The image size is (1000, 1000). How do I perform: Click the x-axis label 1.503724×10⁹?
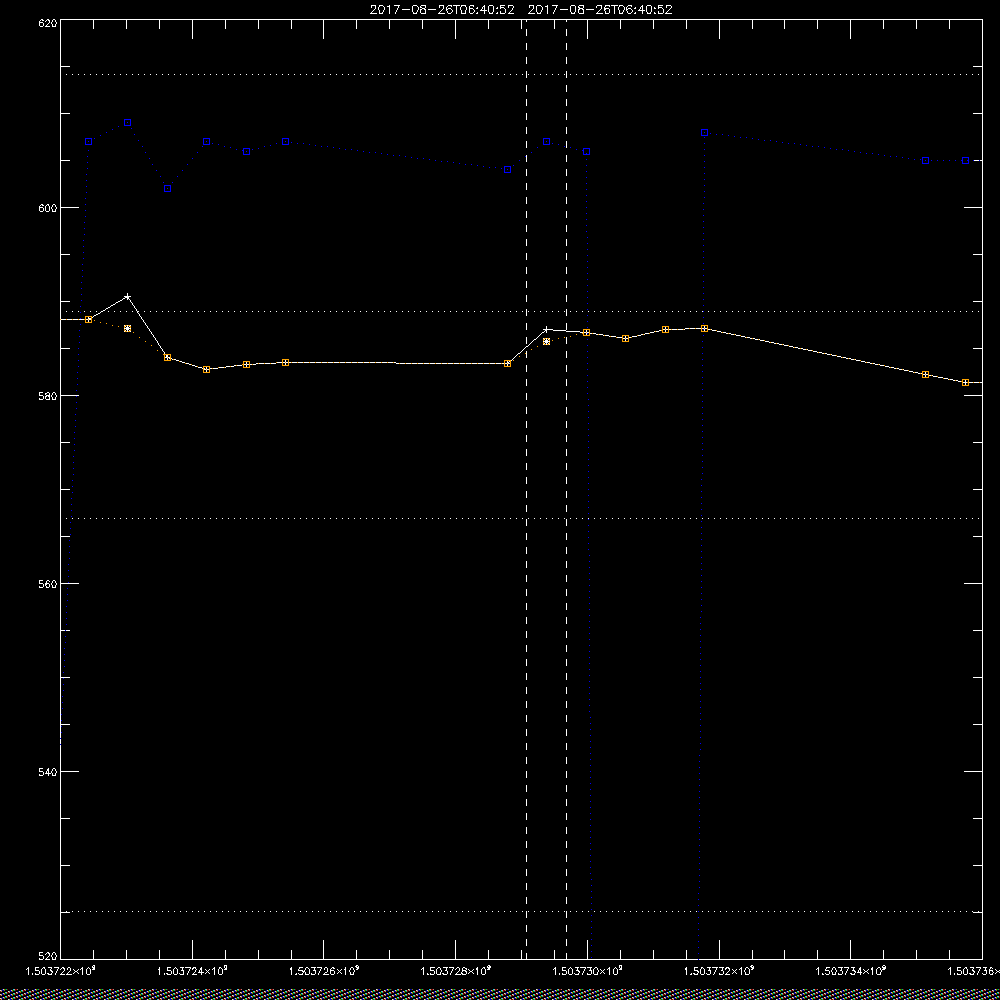(x=192, y=971)
